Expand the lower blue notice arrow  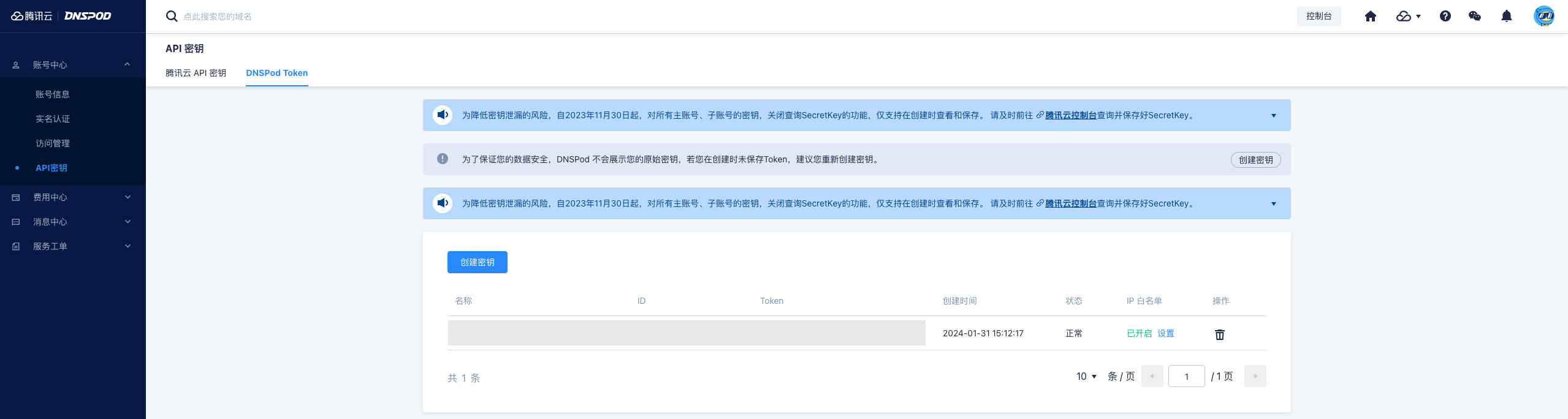[1274, 204]
